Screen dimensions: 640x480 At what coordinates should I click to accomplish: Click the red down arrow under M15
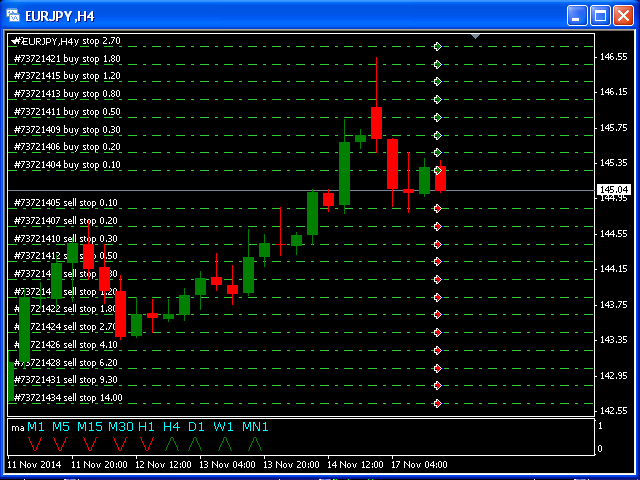point(90,443)
